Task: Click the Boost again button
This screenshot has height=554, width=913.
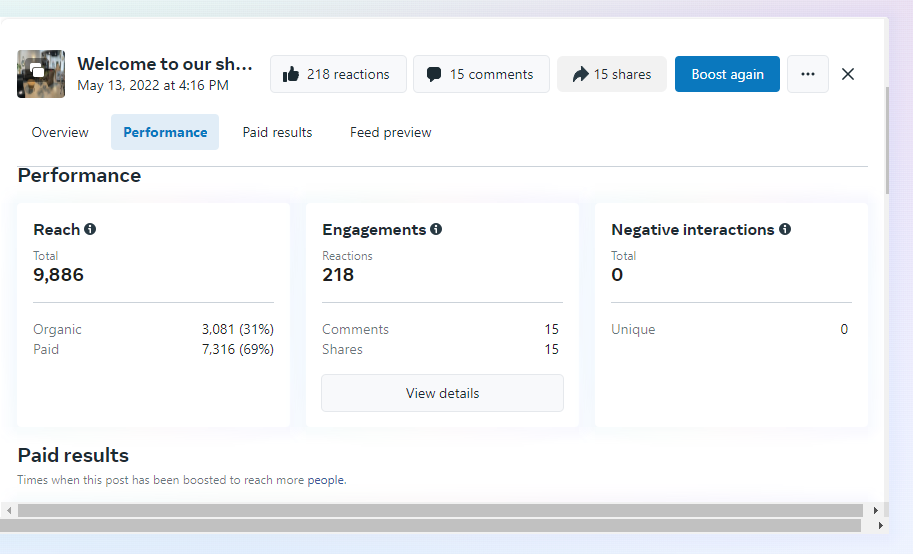Action: (727, 74)
